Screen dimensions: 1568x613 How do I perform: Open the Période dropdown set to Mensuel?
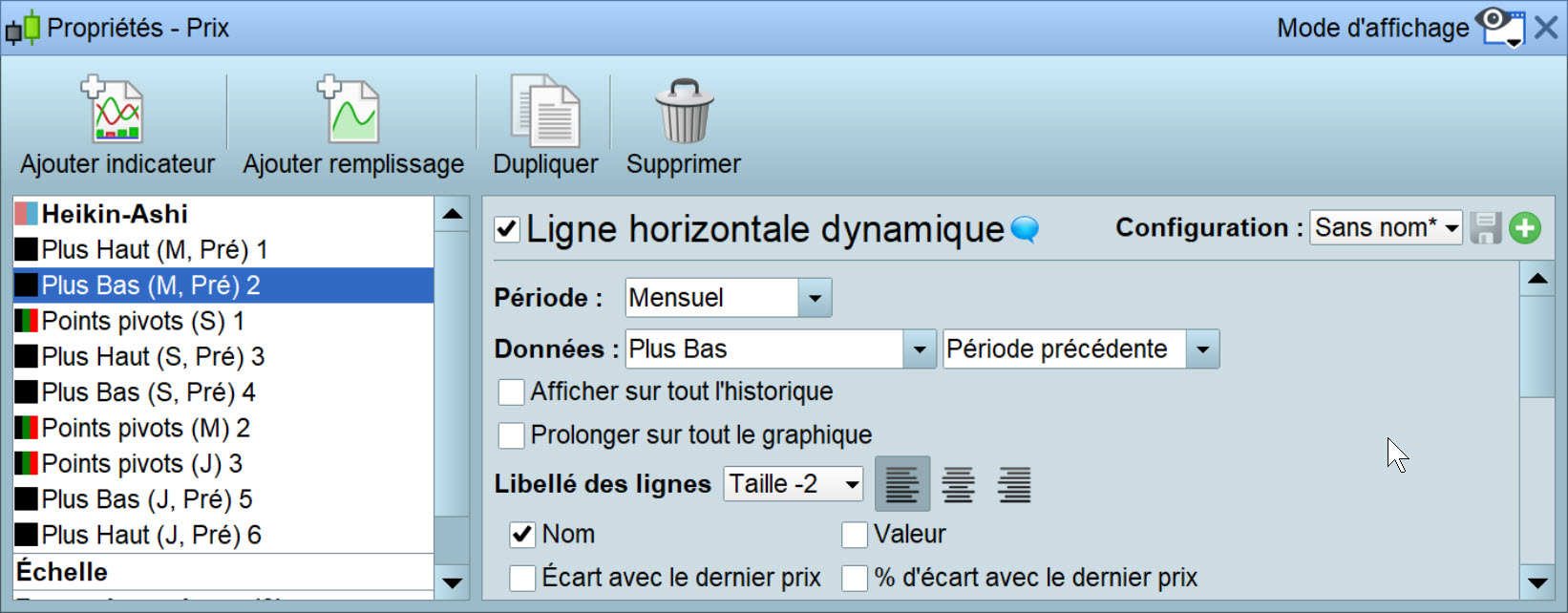coord(815,298)
